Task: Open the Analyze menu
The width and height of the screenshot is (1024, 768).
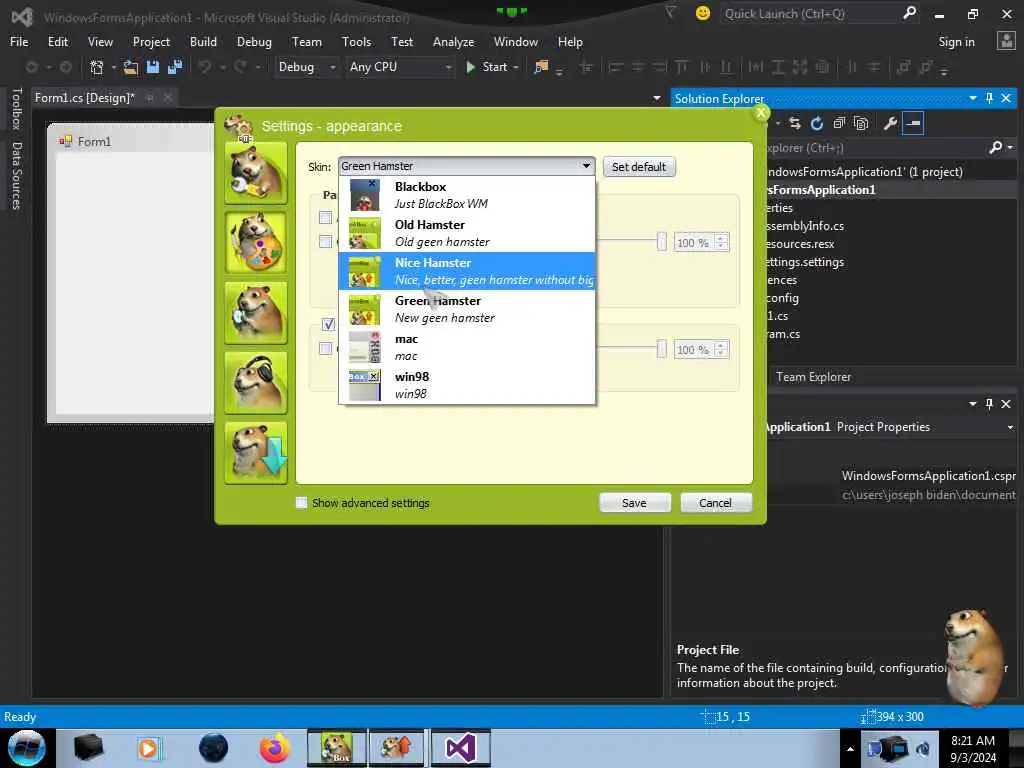Action: point(453,42)
